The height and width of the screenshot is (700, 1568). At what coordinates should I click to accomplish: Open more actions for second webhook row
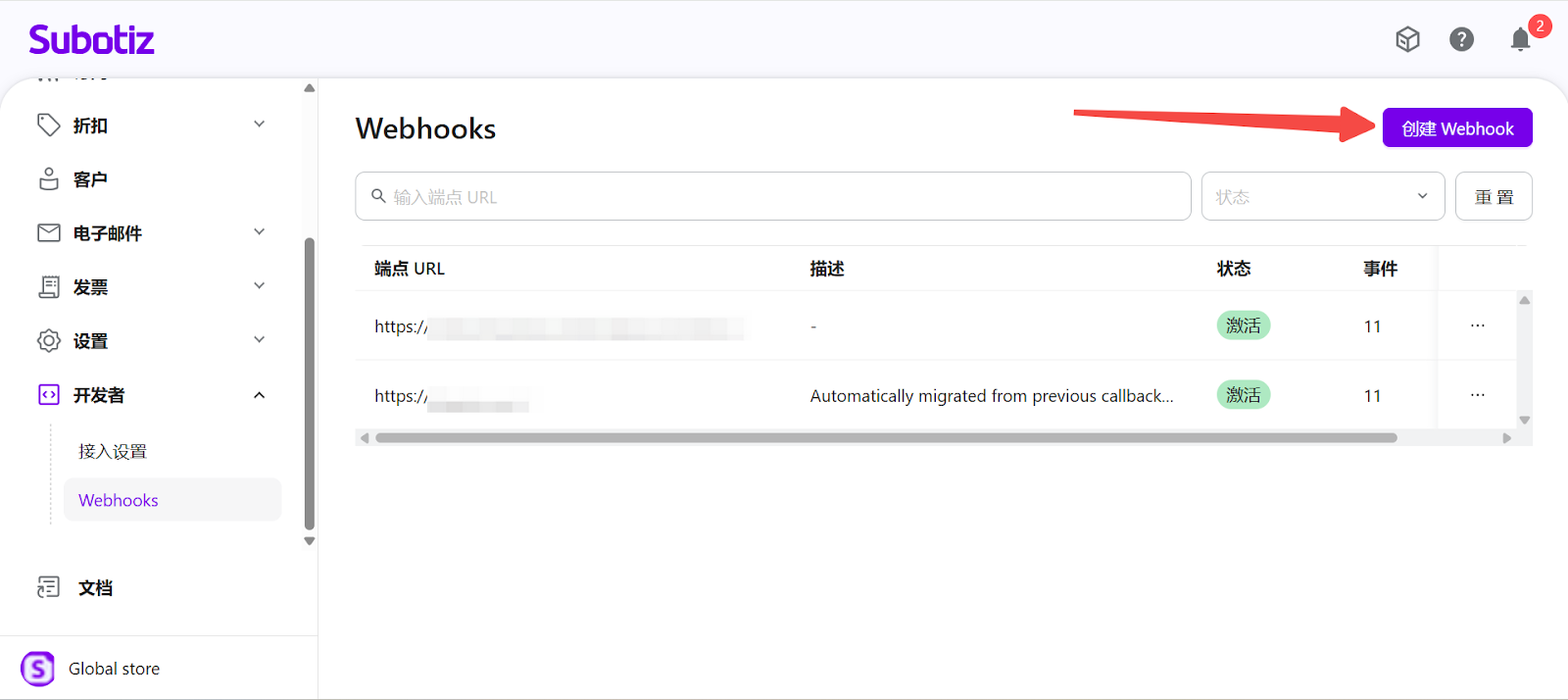(x=1477, y=395)
